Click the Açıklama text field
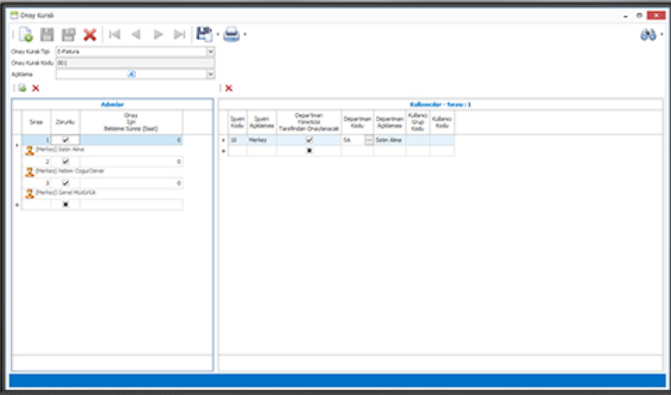This screenshot has width=671, height=395. [x=131, y=74]
